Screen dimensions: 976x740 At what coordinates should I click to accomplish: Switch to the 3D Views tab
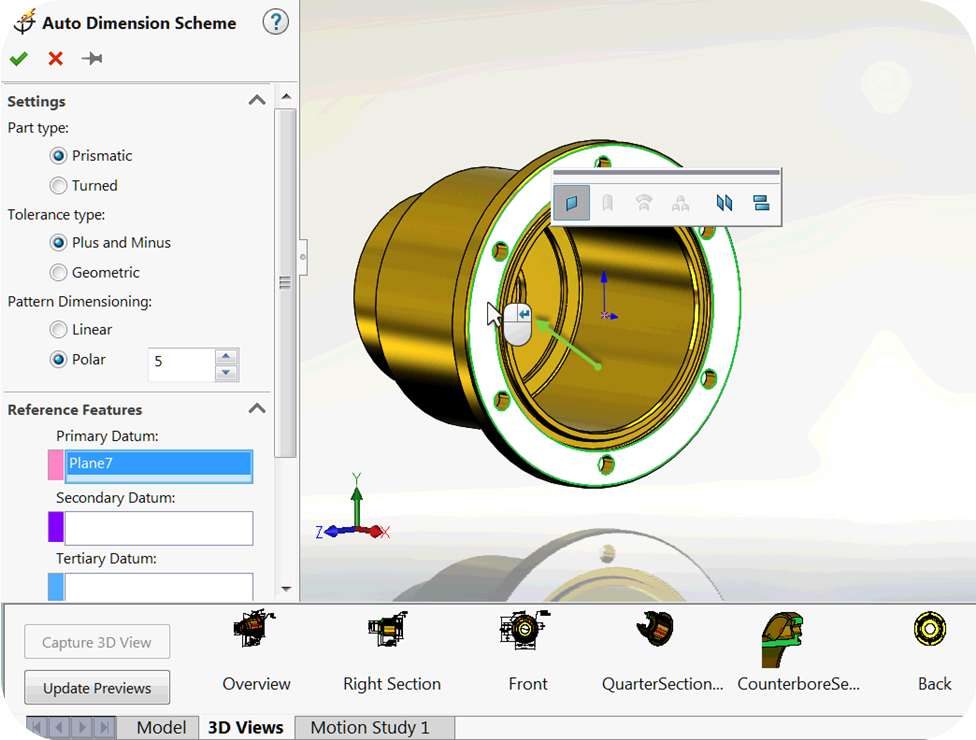point(246,727)
